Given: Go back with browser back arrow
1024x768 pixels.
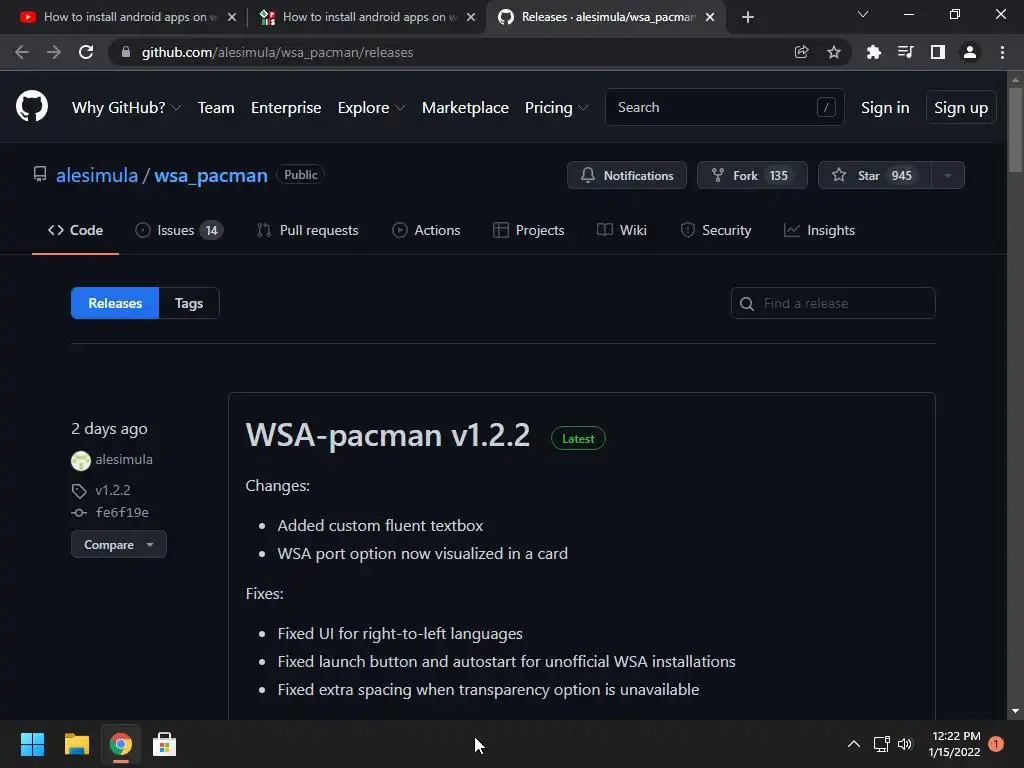Looking at the screenshot, I should 22,52.
